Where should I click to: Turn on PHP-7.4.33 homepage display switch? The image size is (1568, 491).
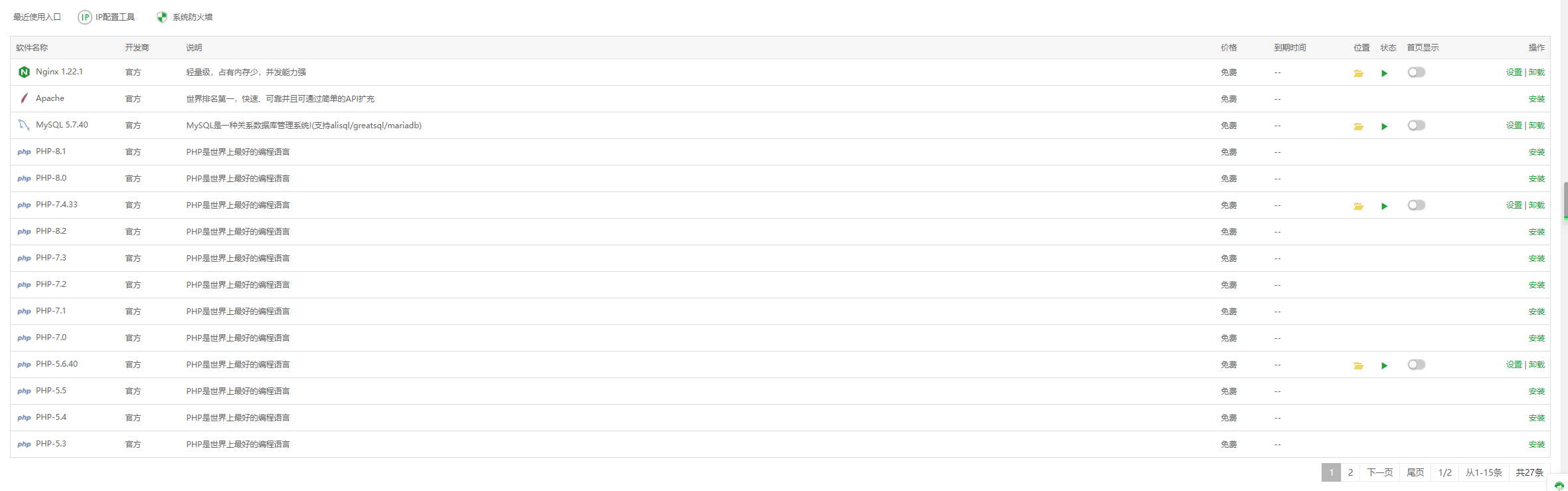click(1416, 205)
